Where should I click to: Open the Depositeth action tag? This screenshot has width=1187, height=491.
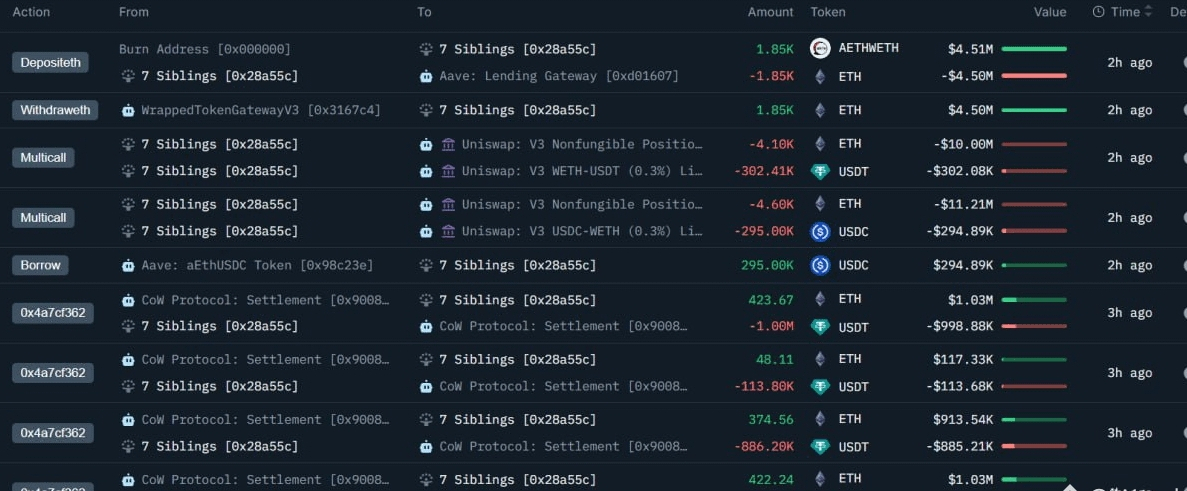pyautogui.click(x=50, y=63)
